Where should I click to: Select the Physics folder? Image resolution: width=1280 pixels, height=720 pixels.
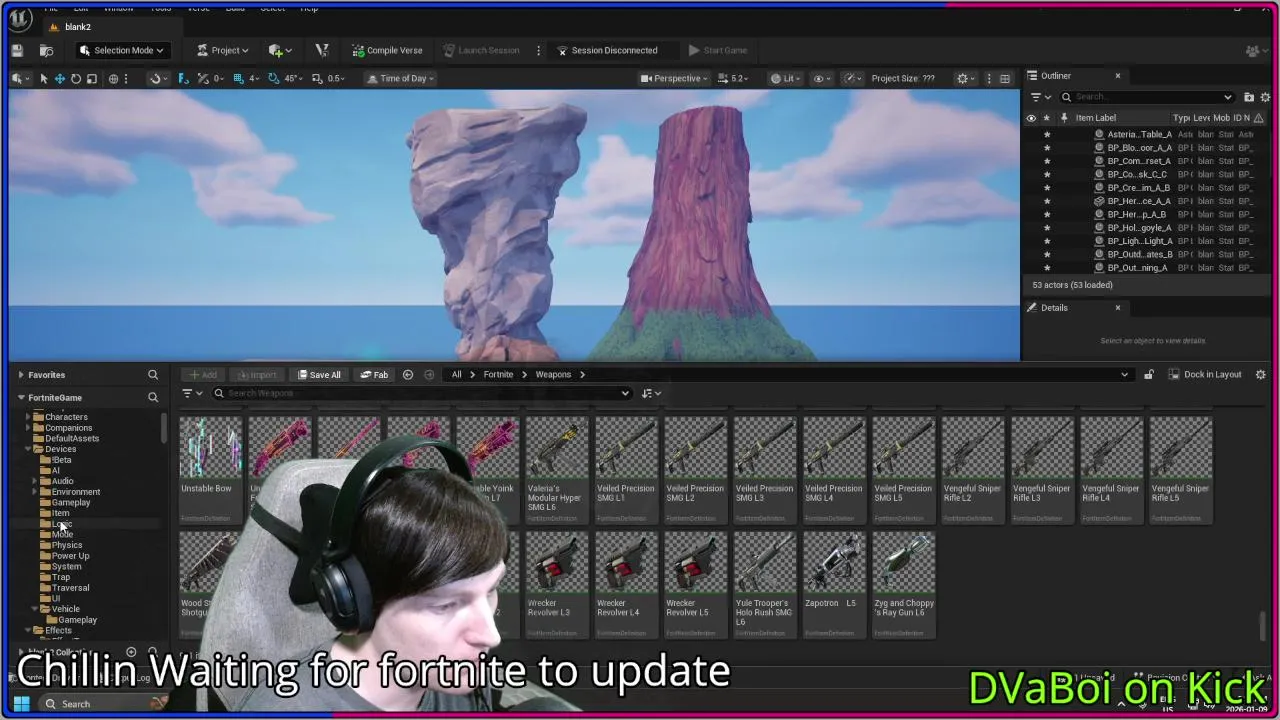pyautogui.click(x=67, y=545)
